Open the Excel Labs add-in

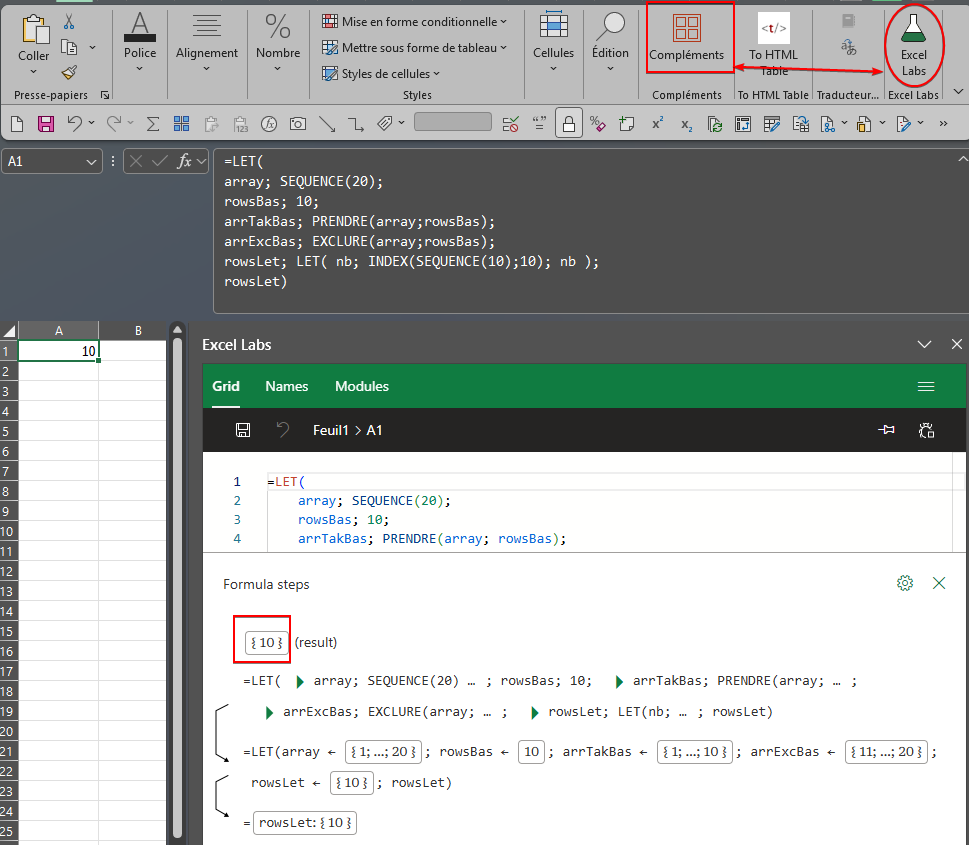click(913, 45)
